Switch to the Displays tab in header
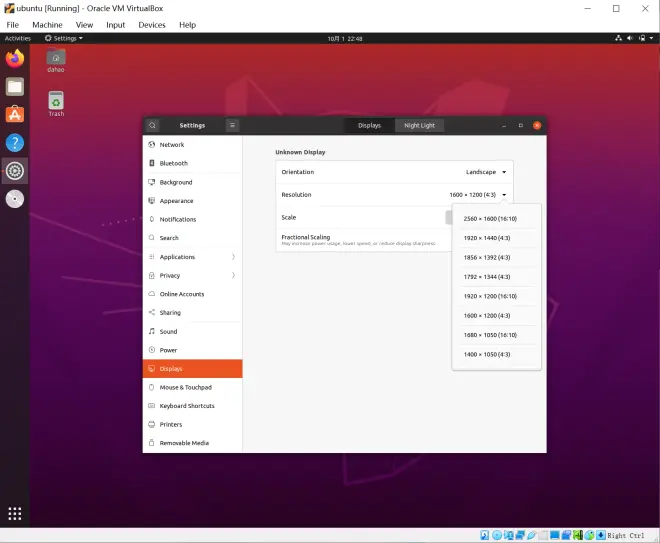Viewport: 660px width, 543px height. coord(369,125)
